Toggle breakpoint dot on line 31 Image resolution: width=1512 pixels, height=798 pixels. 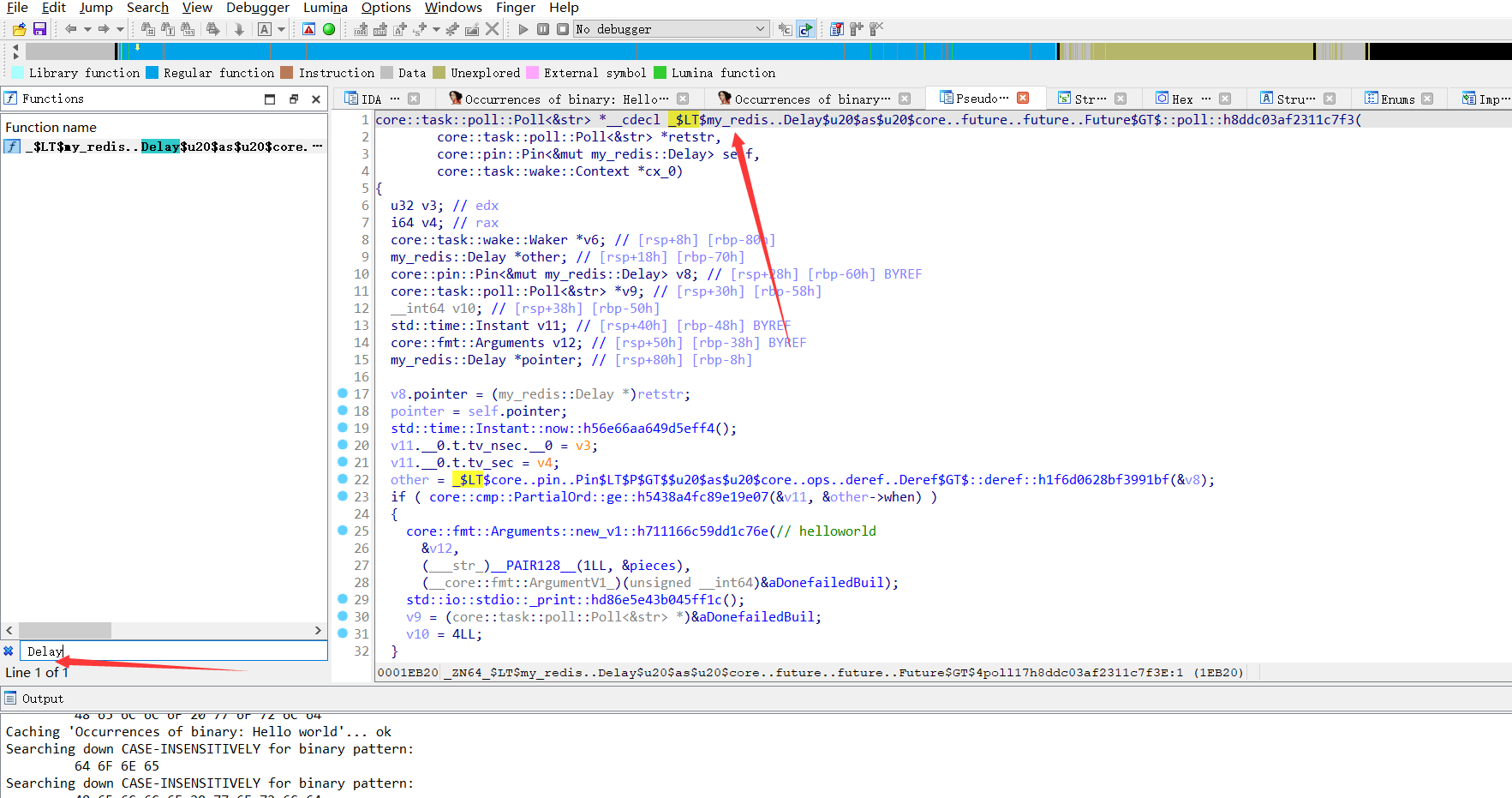[343, 633]
